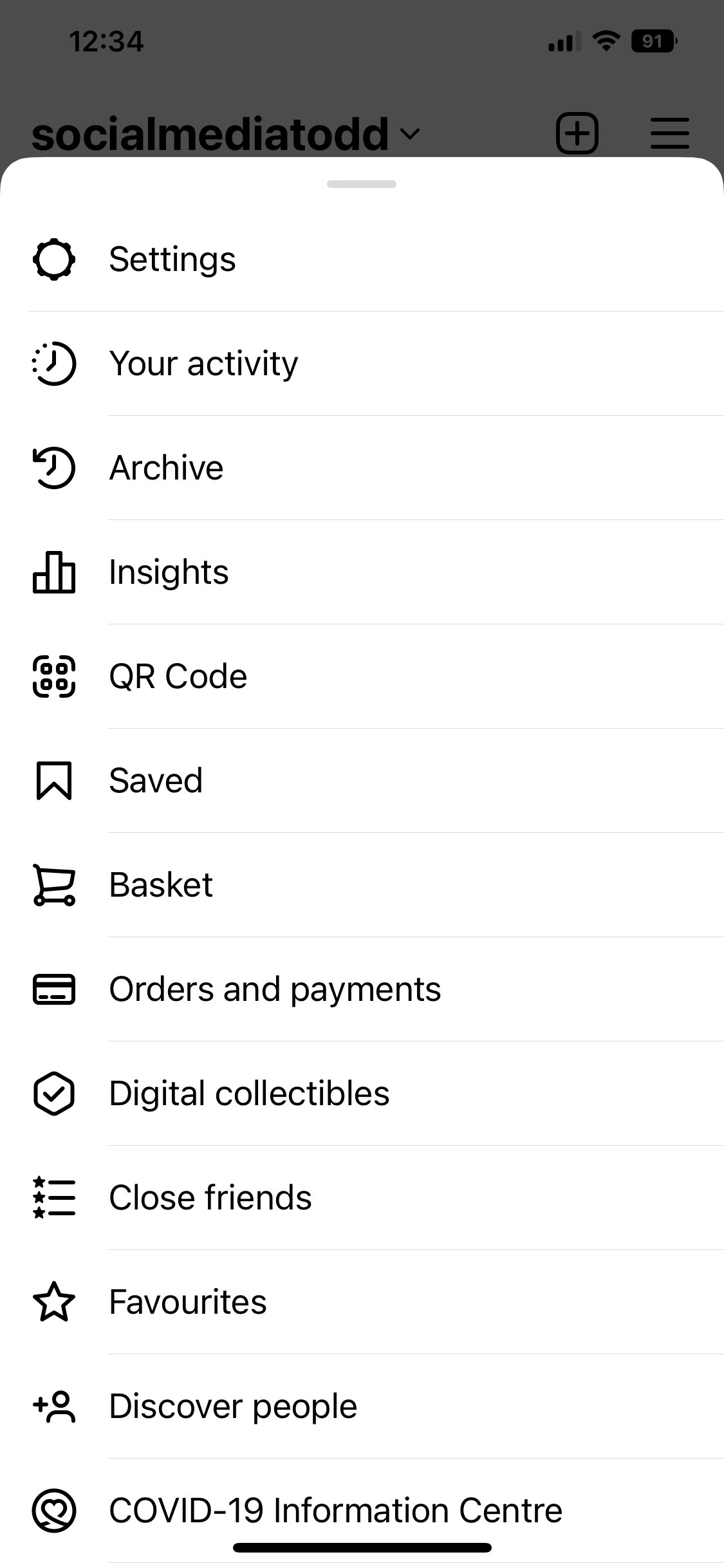This screenshot has width=724, height=1568.
Task: Open the hamburger menu icon
Action: coord(669,133)
